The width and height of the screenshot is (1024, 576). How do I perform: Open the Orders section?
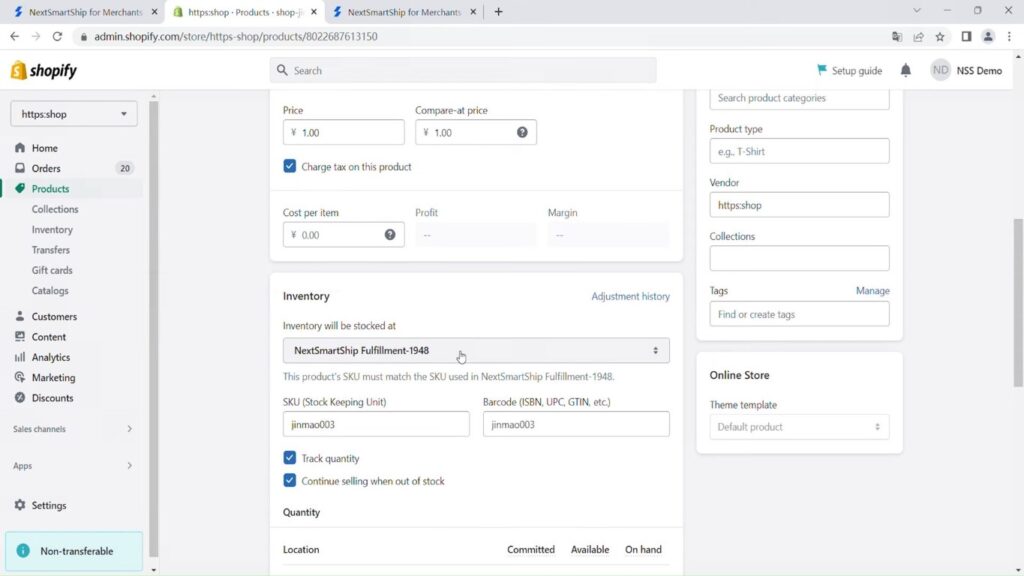tap(46, 168)
